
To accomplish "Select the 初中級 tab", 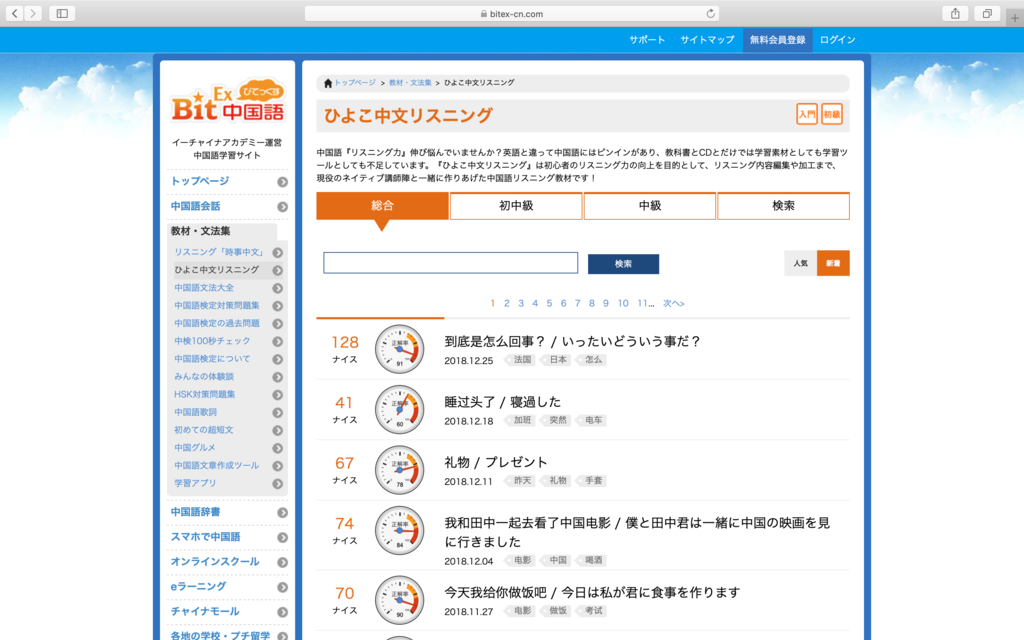I will coord(516,206).
